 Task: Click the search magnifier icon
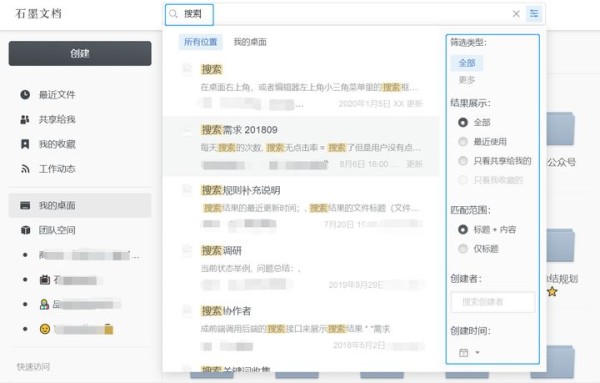point(173,14)
